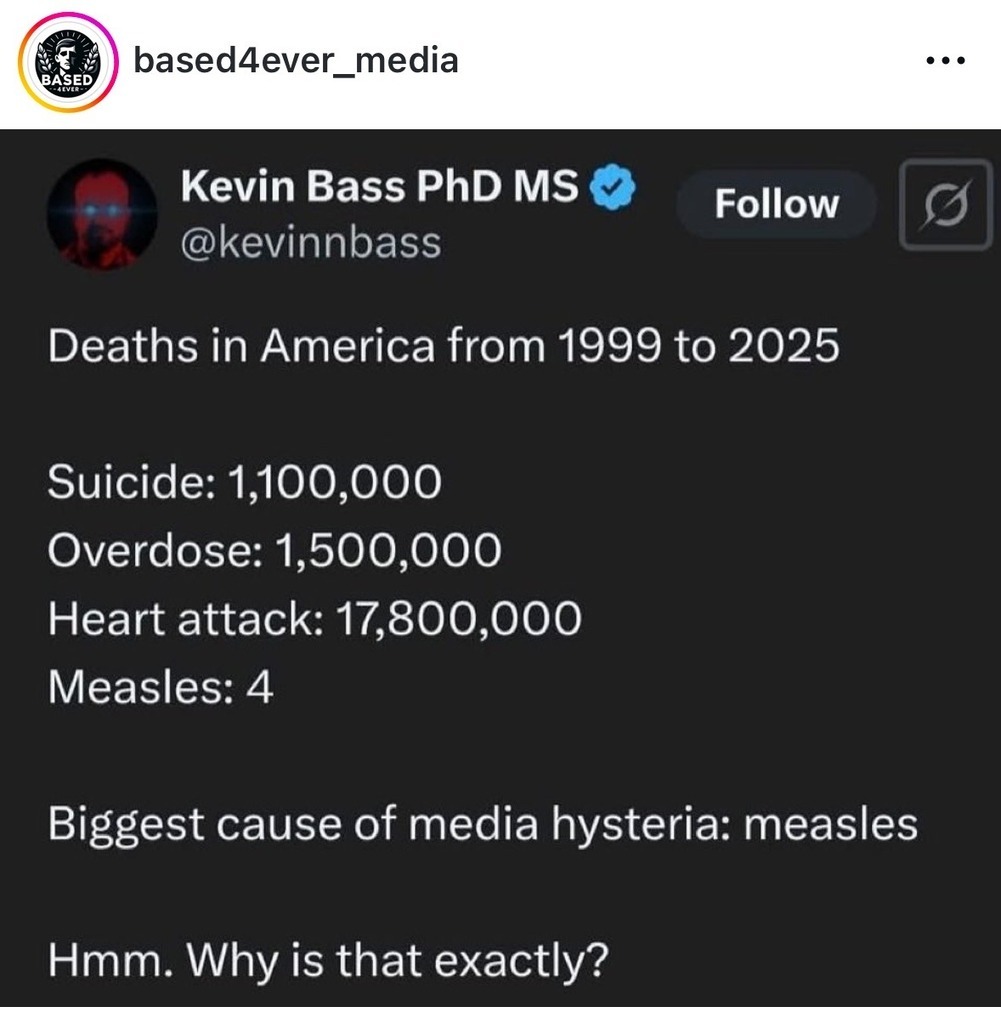
Task: Click the 1,500,000 figure
Action: 386,551
